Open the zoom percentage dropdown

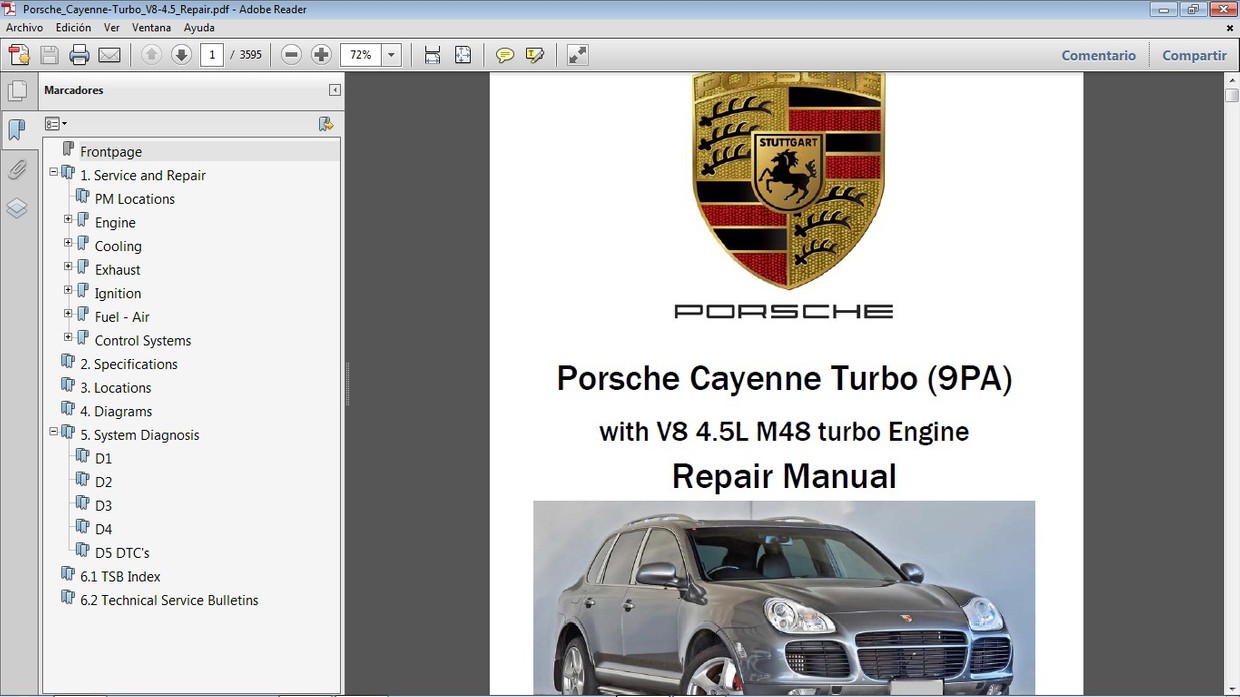(x=391, y=54)
